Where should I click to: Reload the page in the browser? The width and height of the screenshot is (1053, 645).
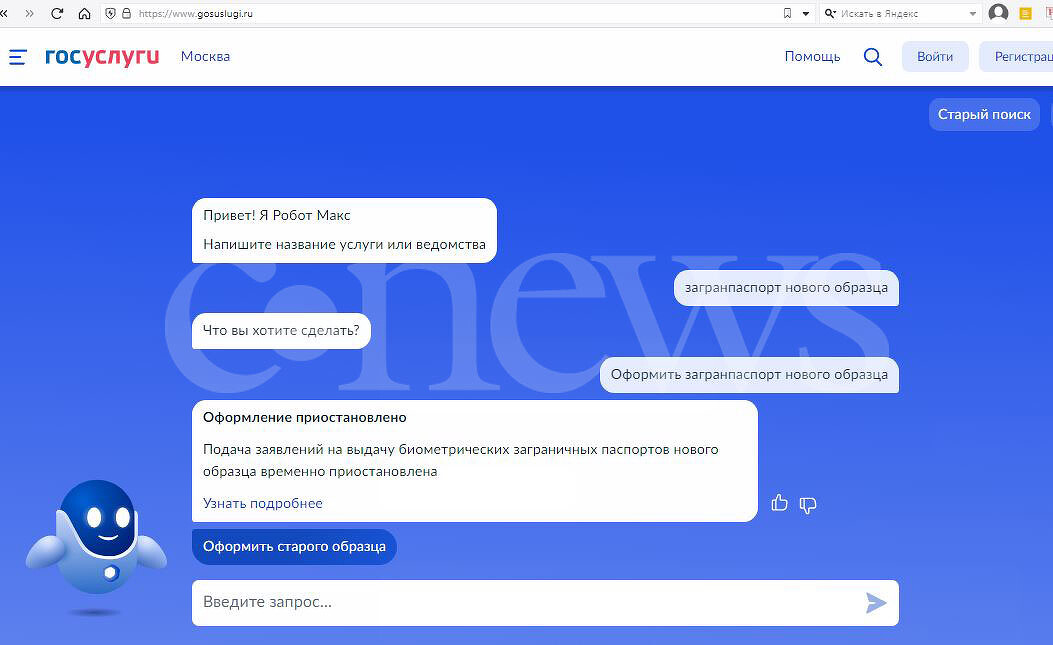coord(57,13)
